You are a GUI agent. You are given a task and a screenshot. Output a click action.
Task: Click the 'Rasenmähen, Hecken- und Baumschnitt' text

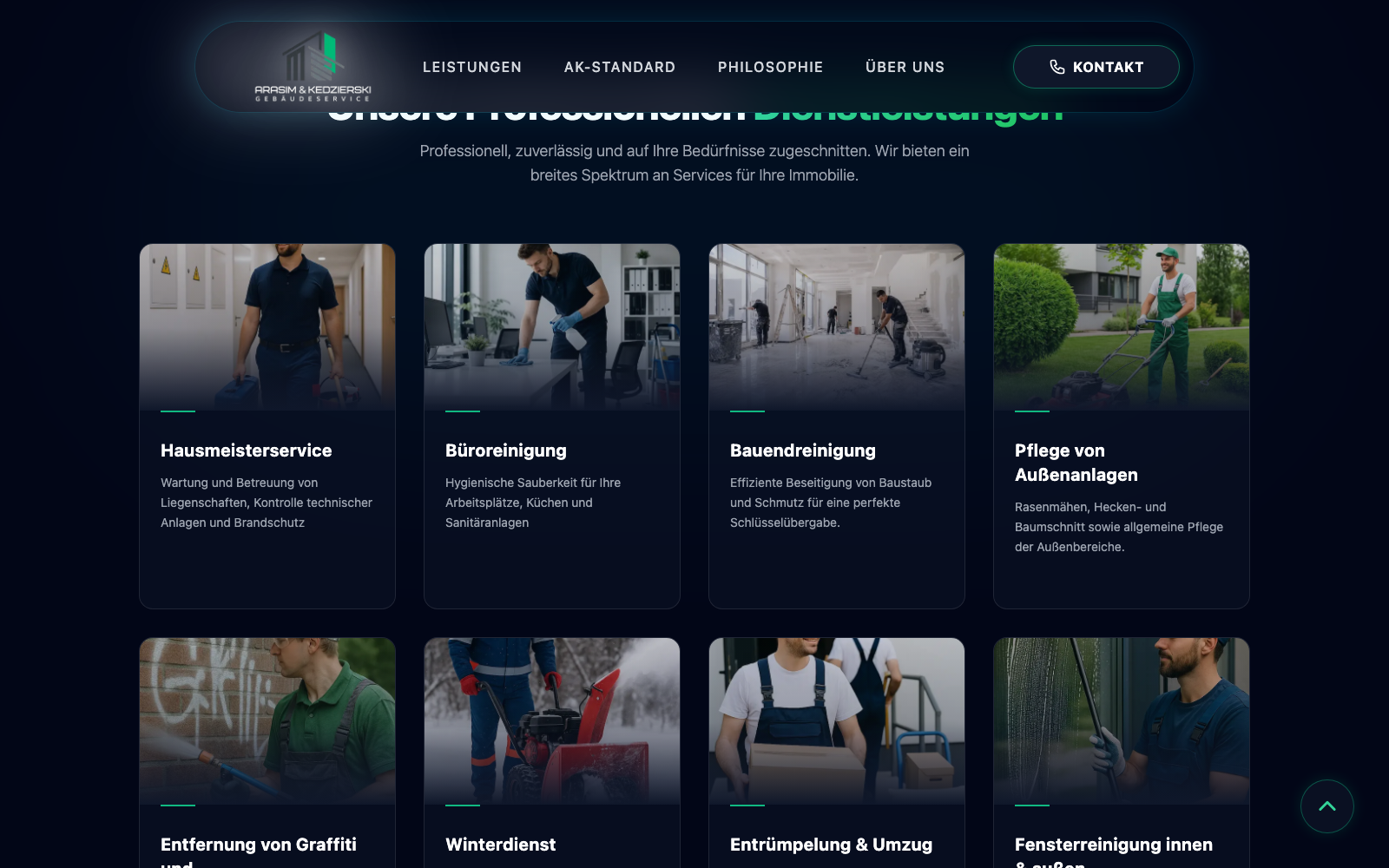click(x=1119, y=527)
